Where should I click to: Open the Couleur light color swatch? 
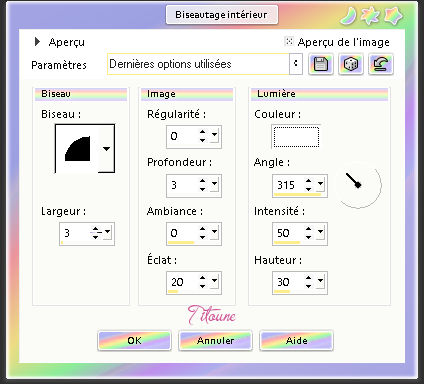point(296,137)
